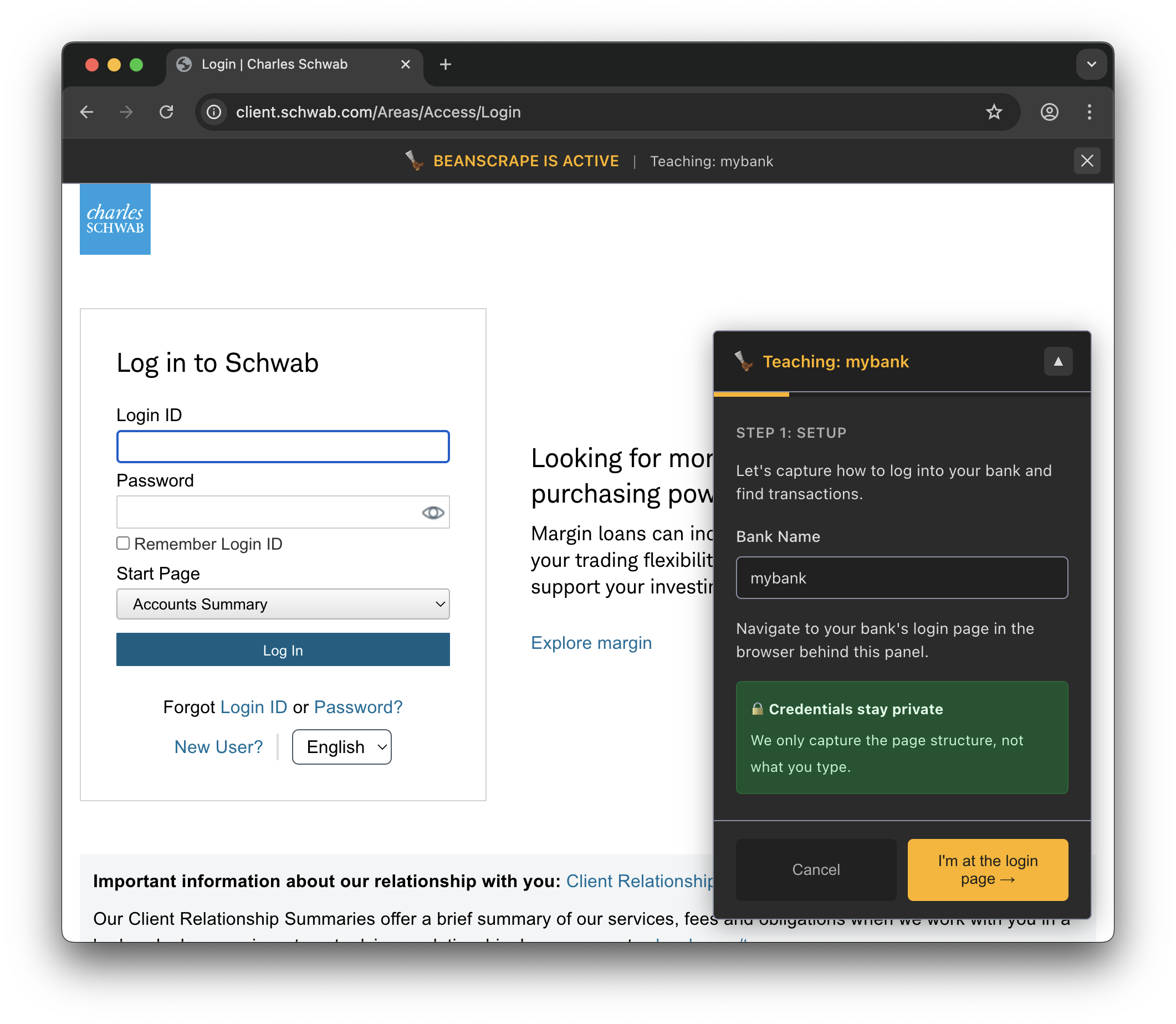Click the Step 1 progress bar
The image size is (1176, 1024).
pos(751,394)
